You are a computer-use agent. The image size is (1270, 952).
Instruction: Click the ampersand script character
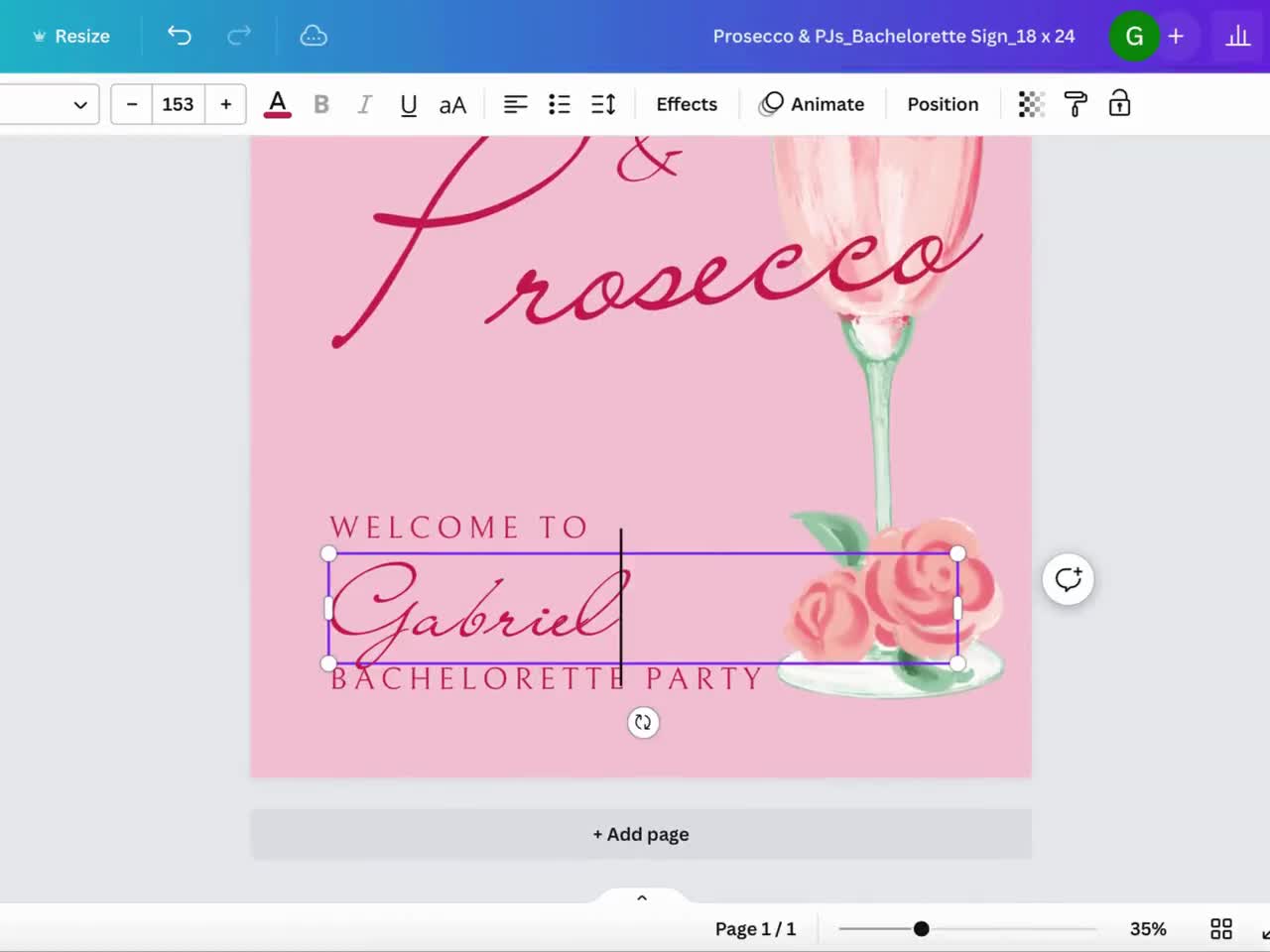[x=649, y=161]
